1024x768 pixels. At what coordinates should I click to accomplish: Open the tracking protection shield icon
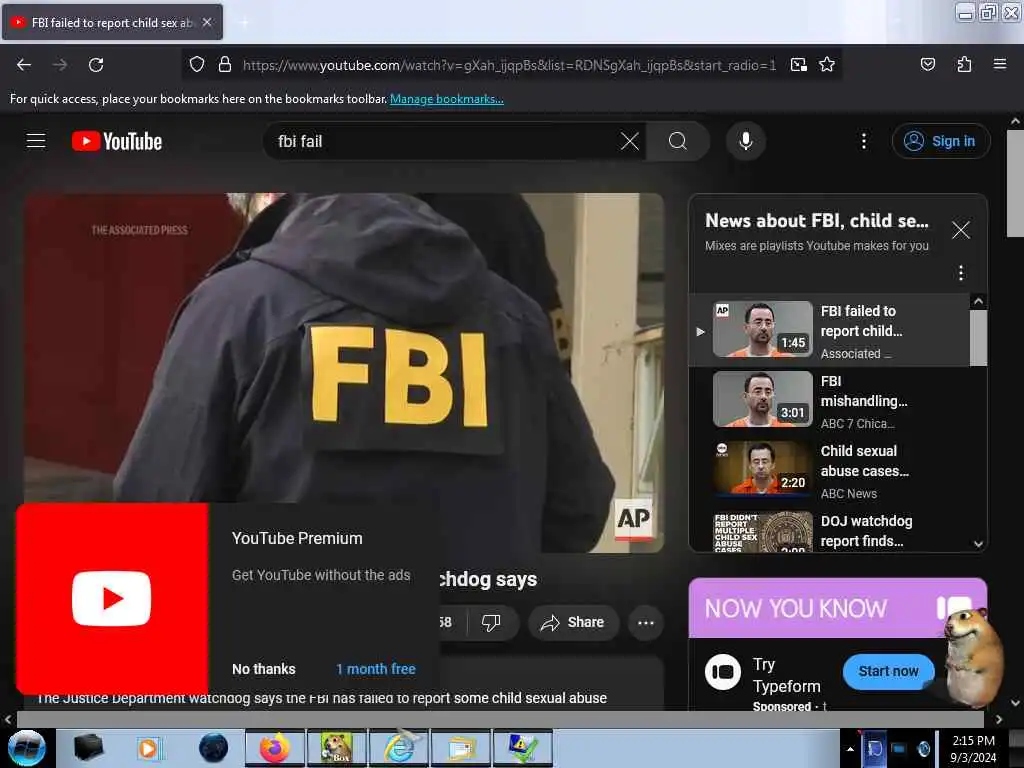tap(197, 65)
